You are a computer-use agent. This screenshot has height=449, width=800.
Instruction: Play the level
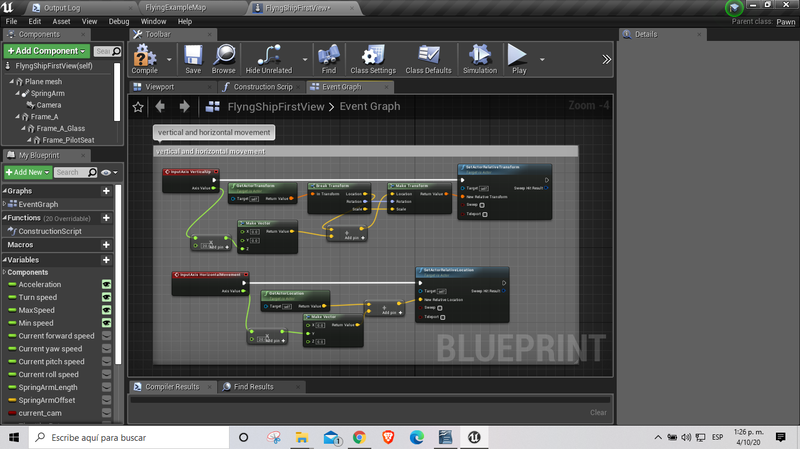518,59
